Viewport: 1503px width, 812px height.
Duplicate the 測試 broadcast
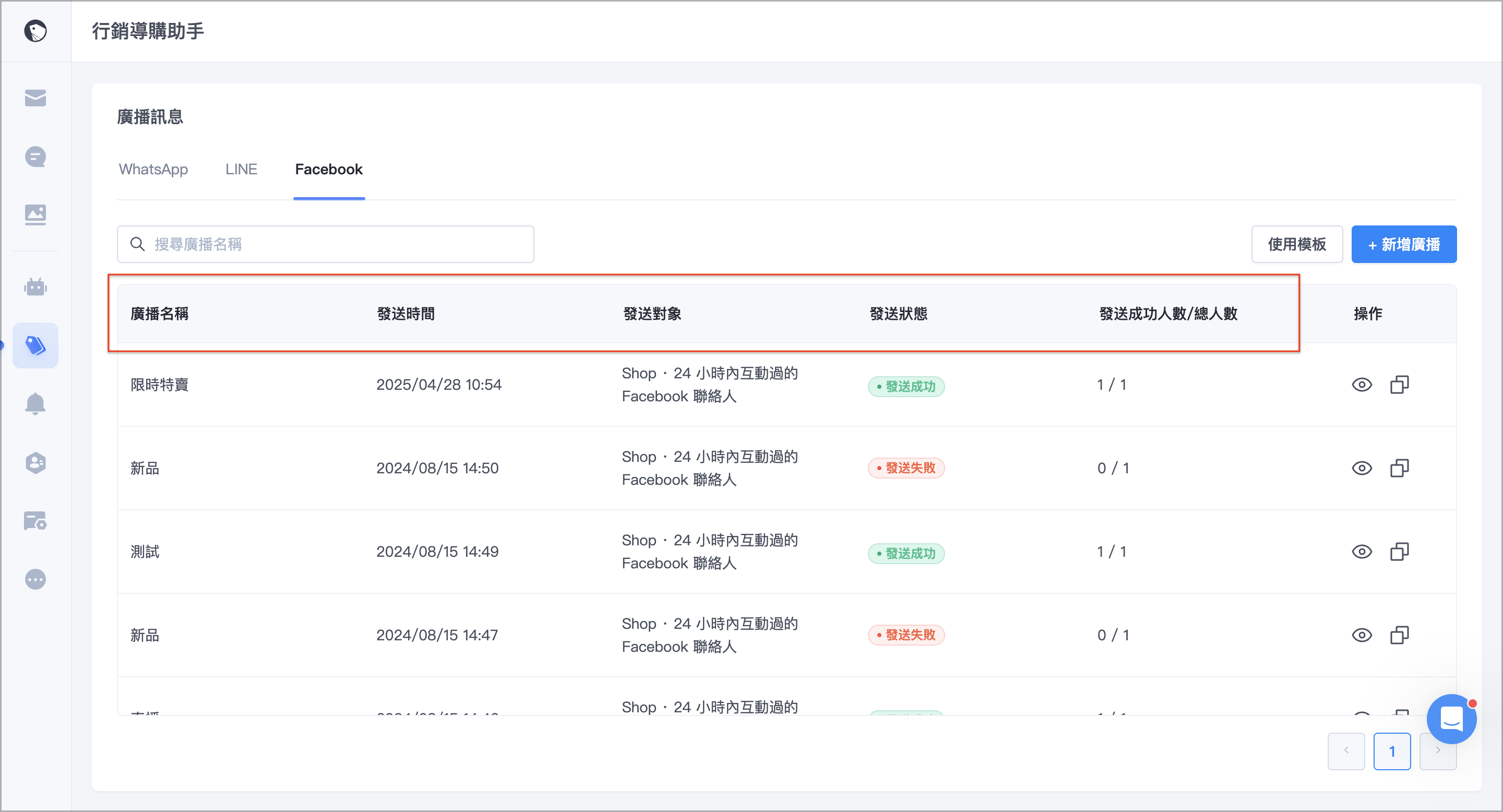pos(1399,552)
